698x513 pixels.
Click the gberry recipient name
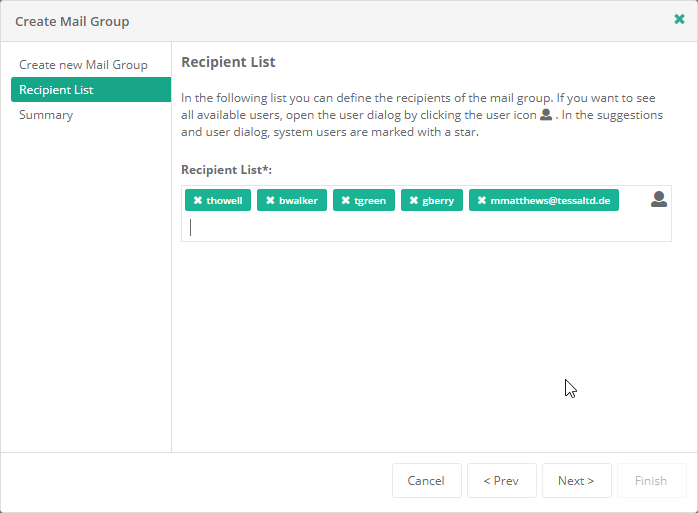(438, 201)
